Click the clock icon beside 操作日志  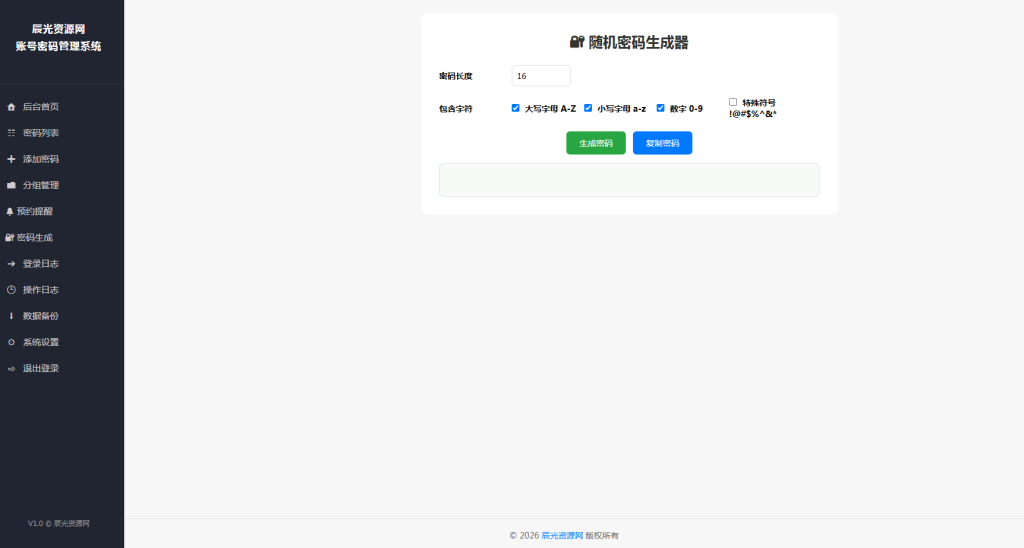click(x=11, y=290)
